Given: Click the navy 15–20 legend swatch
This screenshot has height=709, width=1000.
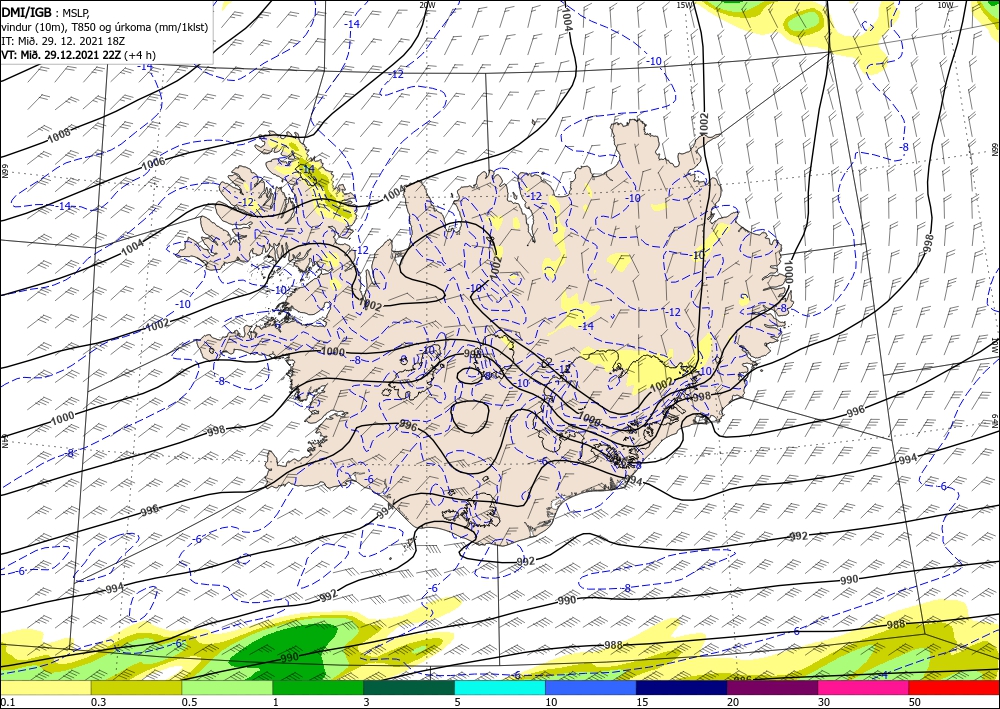Looking at the screenshot, I should (682, 687).
